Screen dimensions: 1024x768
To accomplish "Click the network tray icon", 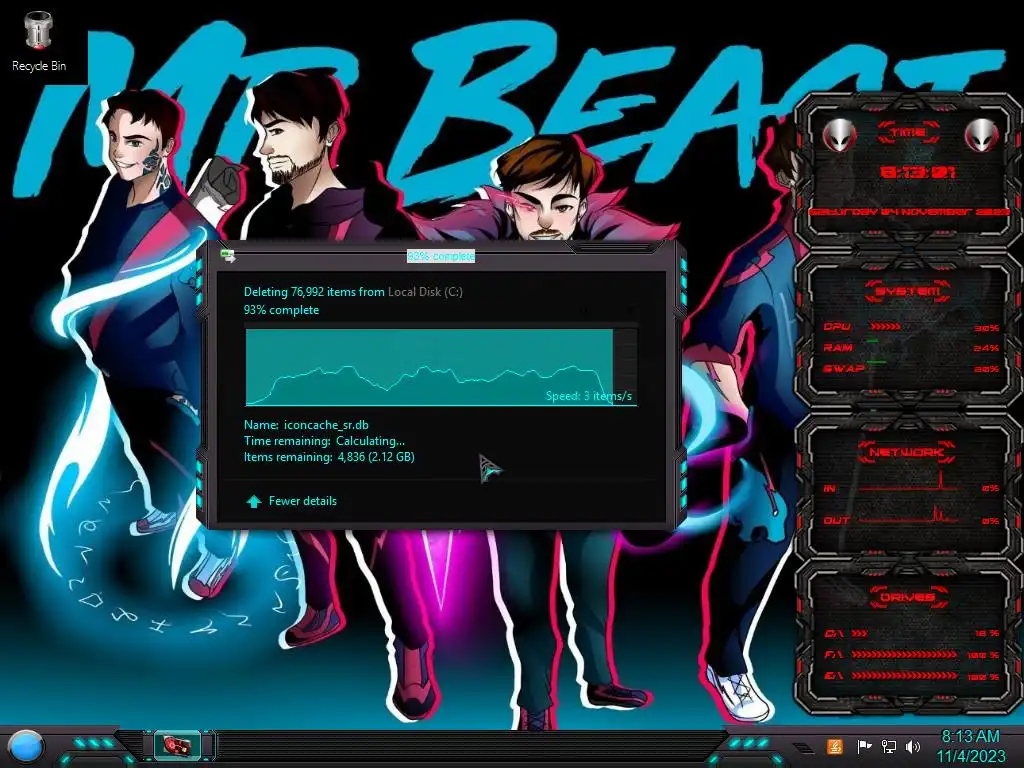I will click(x=889, y=746).
